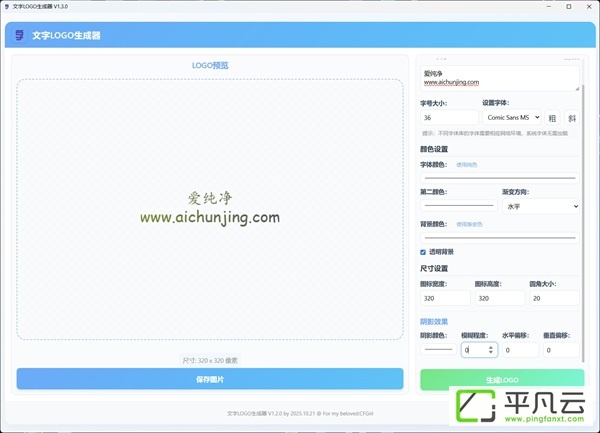
Task: Click the LOGO预览 heading
Action: click(x=210, y=65)
